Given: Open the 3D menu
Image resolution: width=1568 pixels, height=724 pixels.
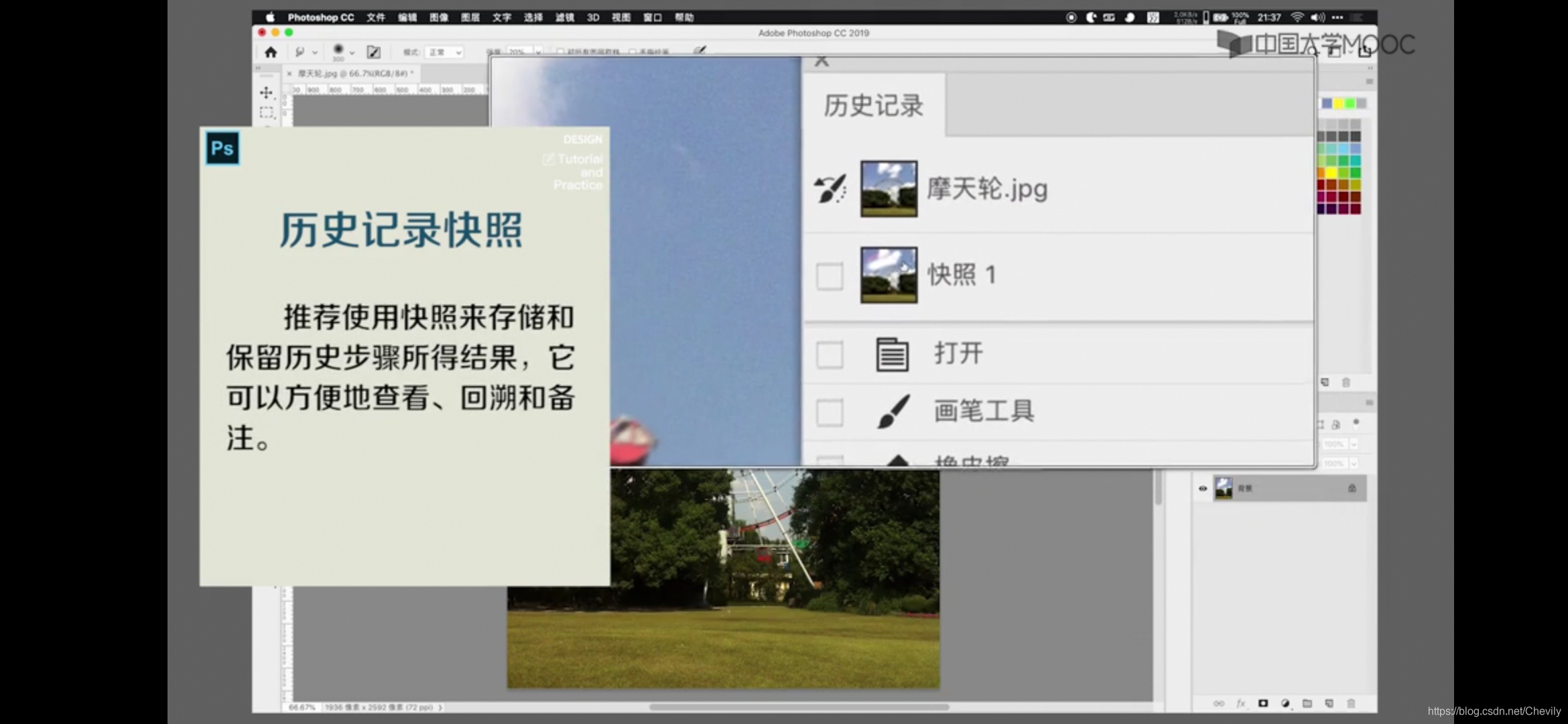Looking at the screenshot, I should tap(593, 17).
